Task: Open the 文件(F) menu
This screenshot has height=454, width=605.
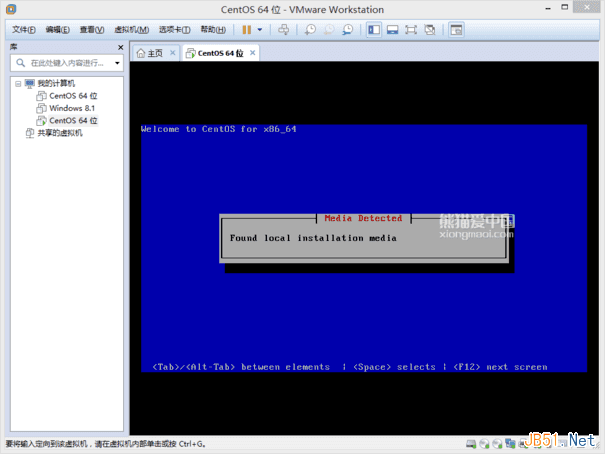Action: 24,30
